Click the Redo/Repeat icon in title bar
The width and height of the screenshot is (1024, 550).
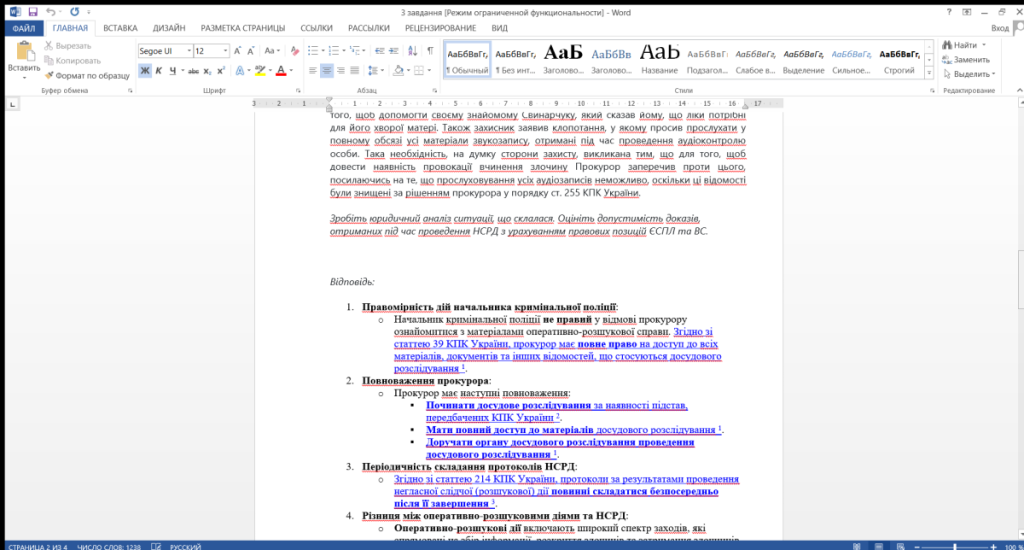(74, 12)
